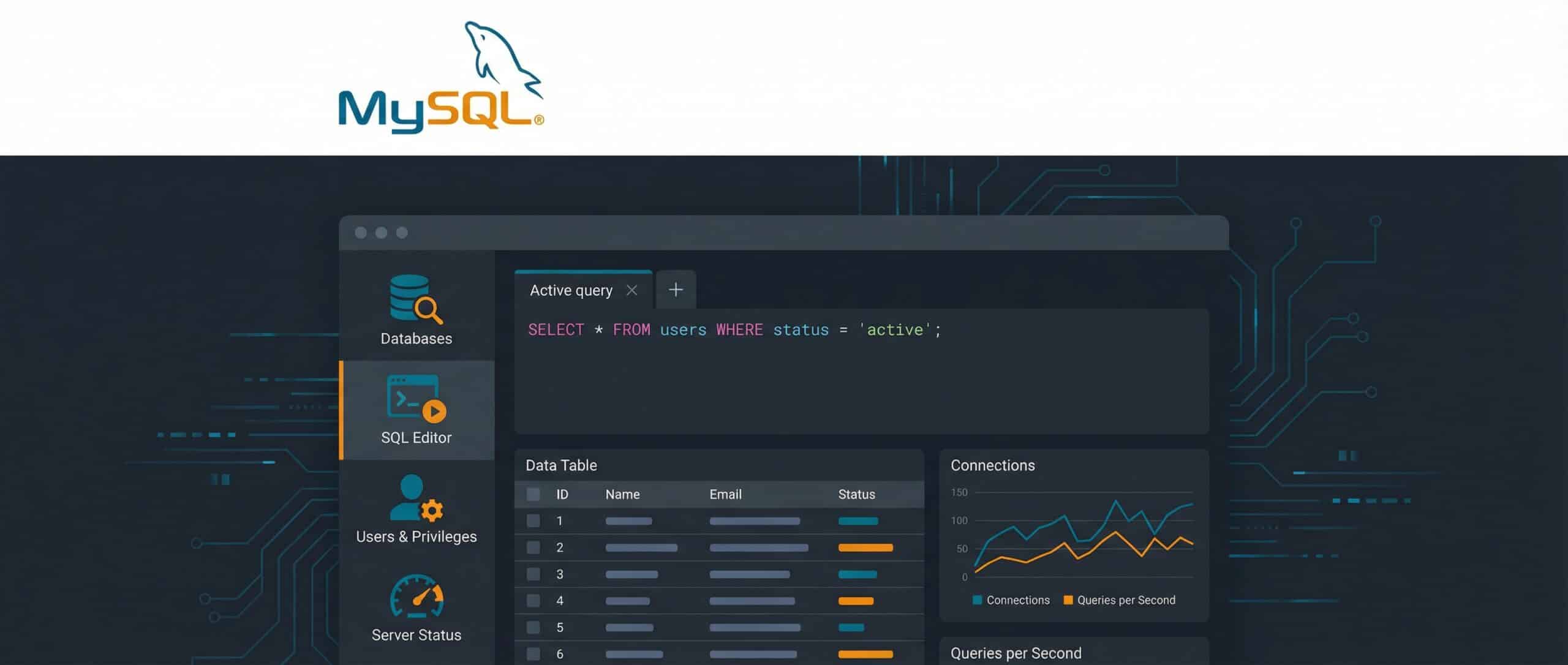Close the Active query tab

(632, 290)
